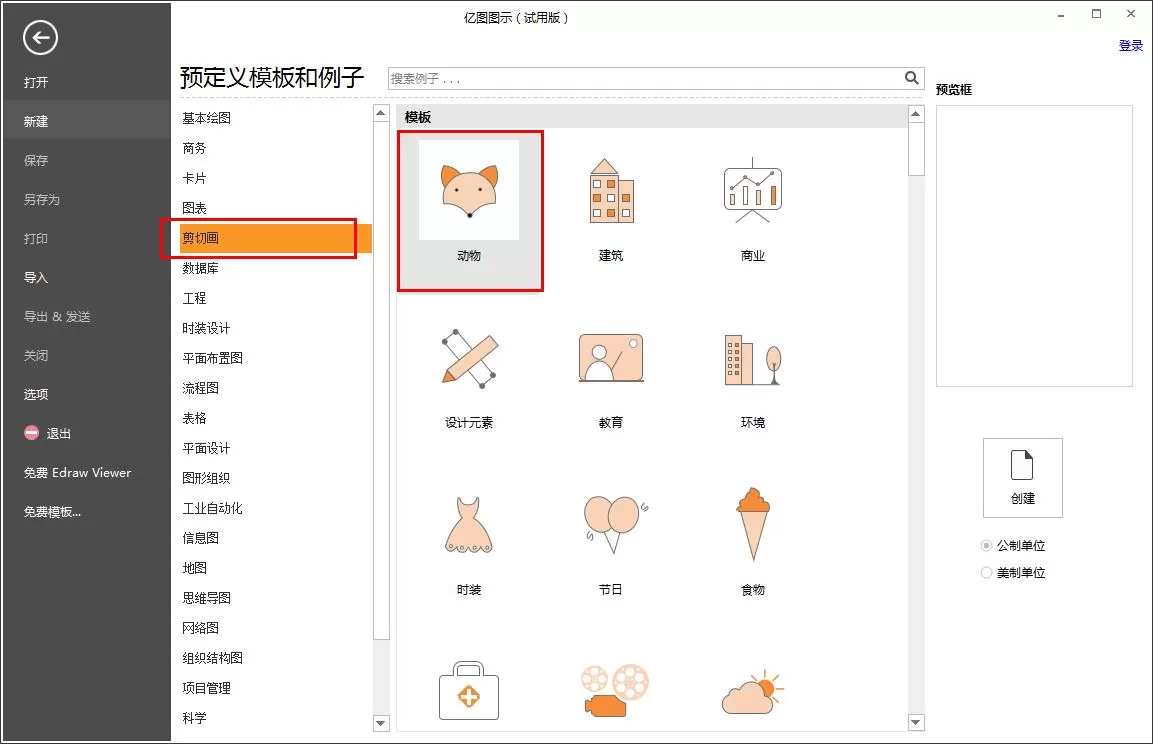Open the 导入 sidebar option
This screenshot has width=1153, height=744.
coord(36,277)
